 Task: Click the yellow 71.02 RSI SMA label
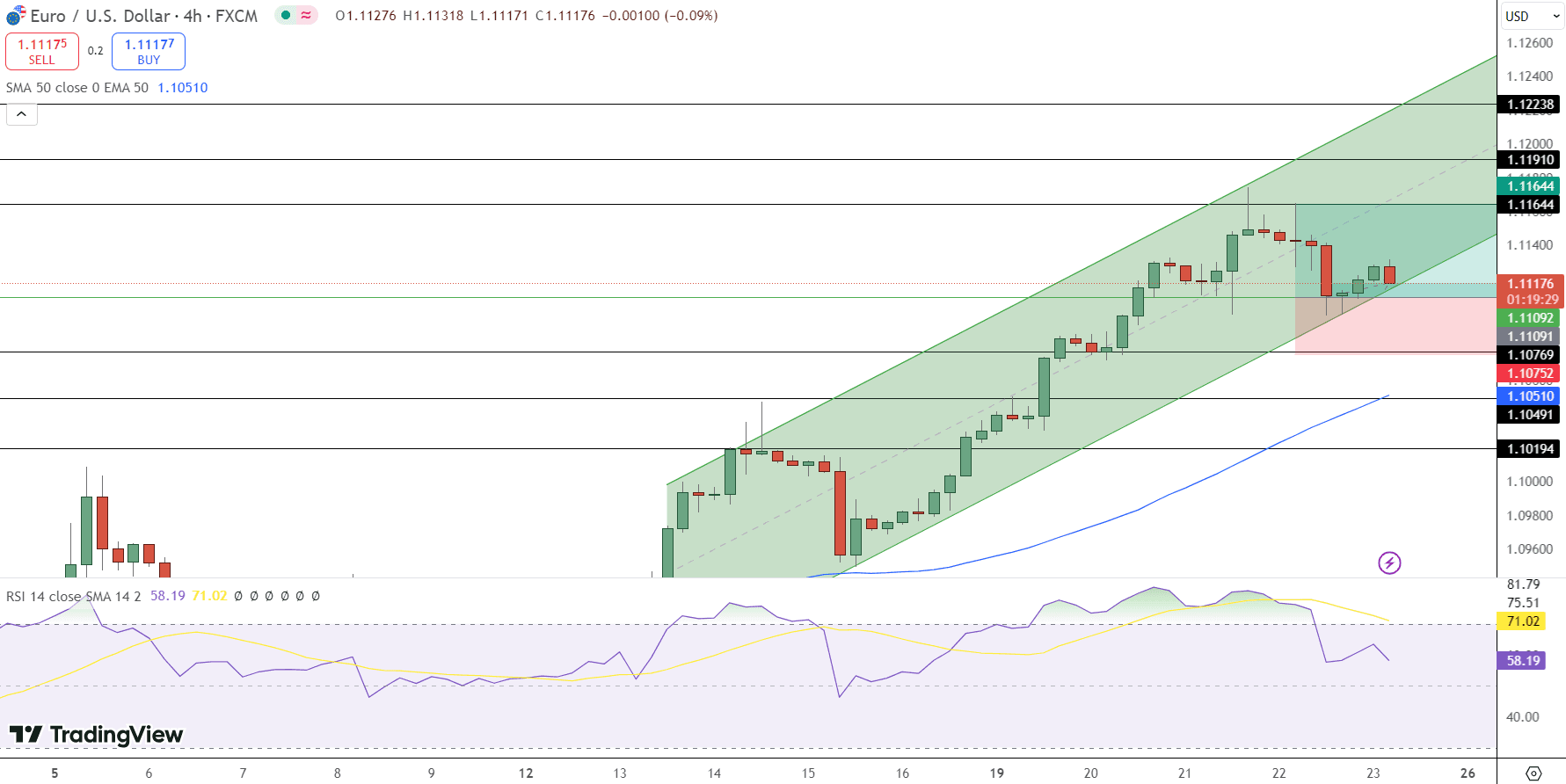point(1522,621)
